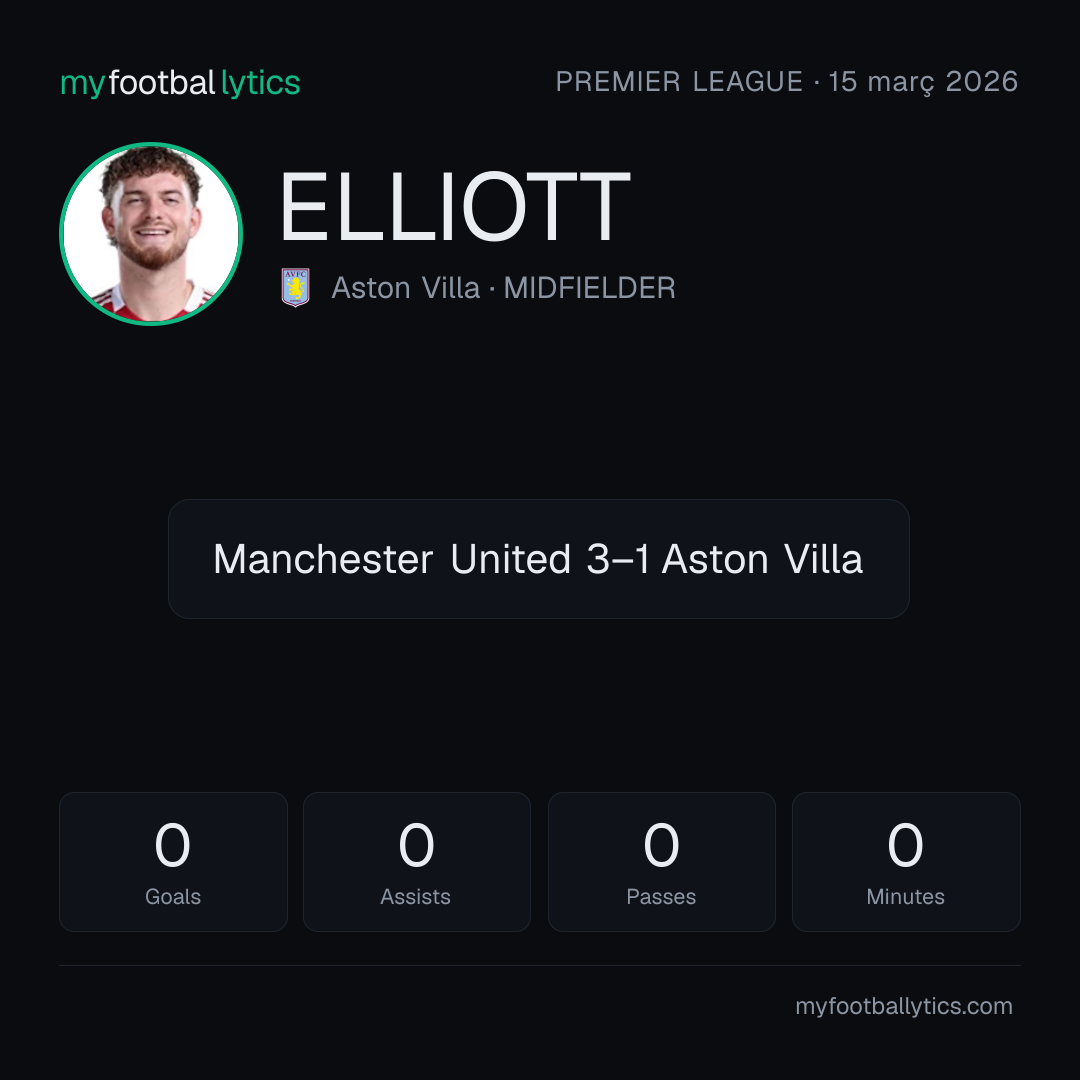Image resolution: width=1080 pixels, height=1080 pixels.
Task: Open the player photo avatar
Action: pyautogui.click(x=151, y=233)
